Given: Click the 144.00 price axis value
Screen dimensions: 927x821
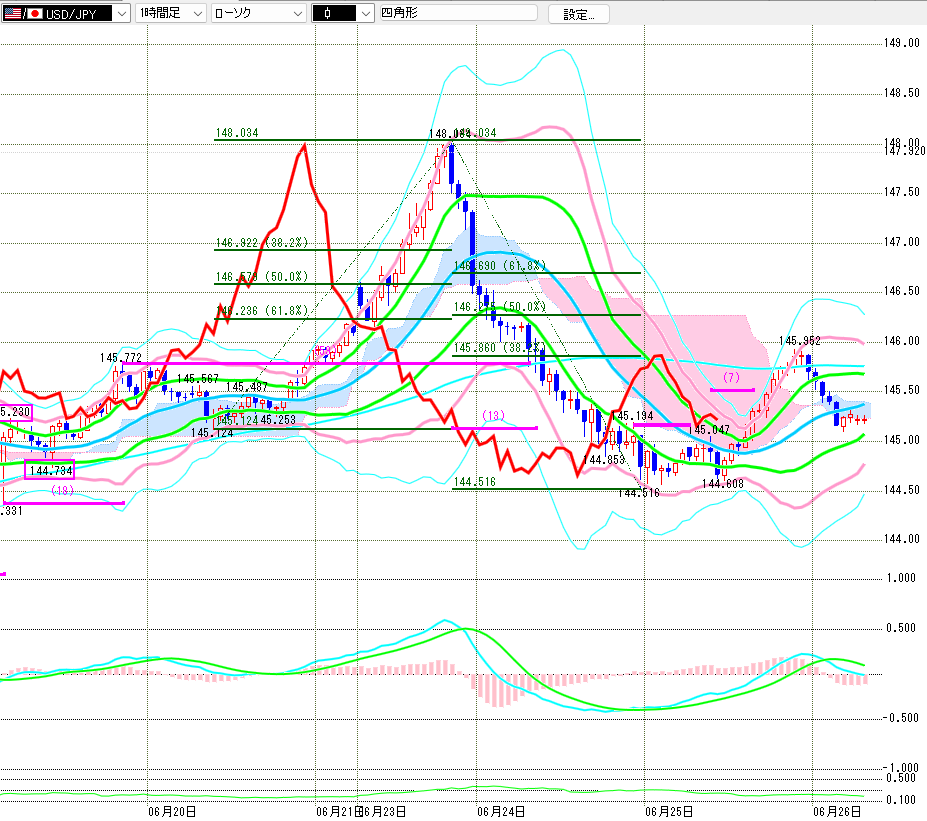Looking at the screenshot, I should [902, 539].
